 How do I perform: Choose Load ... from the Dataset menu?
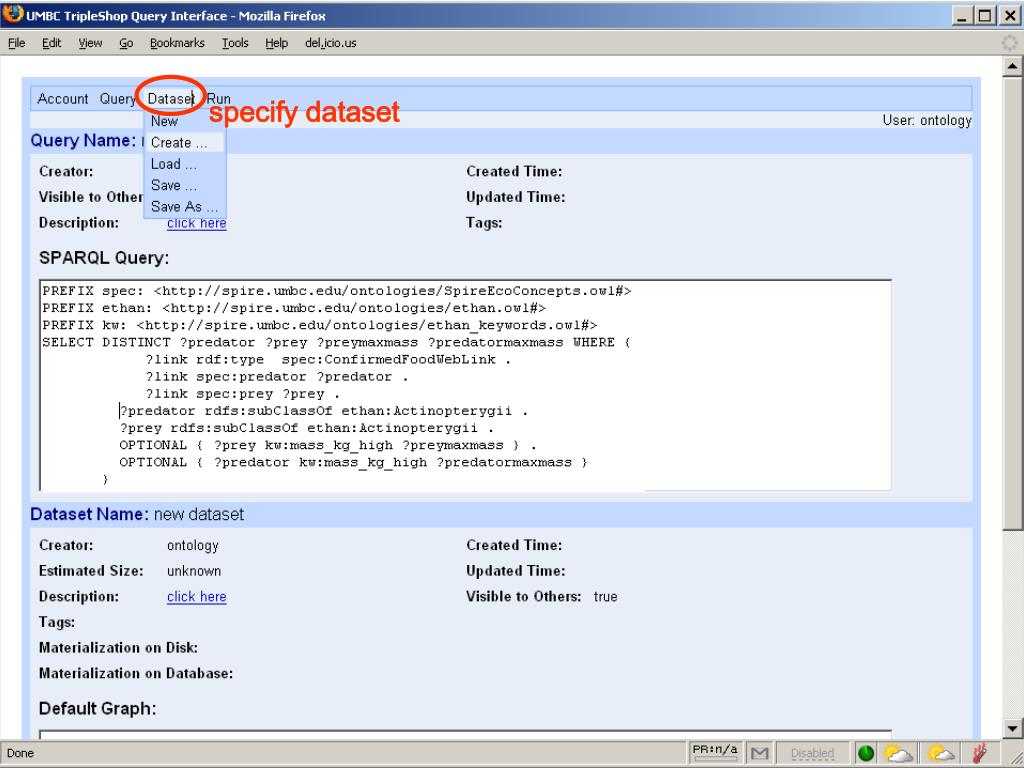(x=174, y=164)
